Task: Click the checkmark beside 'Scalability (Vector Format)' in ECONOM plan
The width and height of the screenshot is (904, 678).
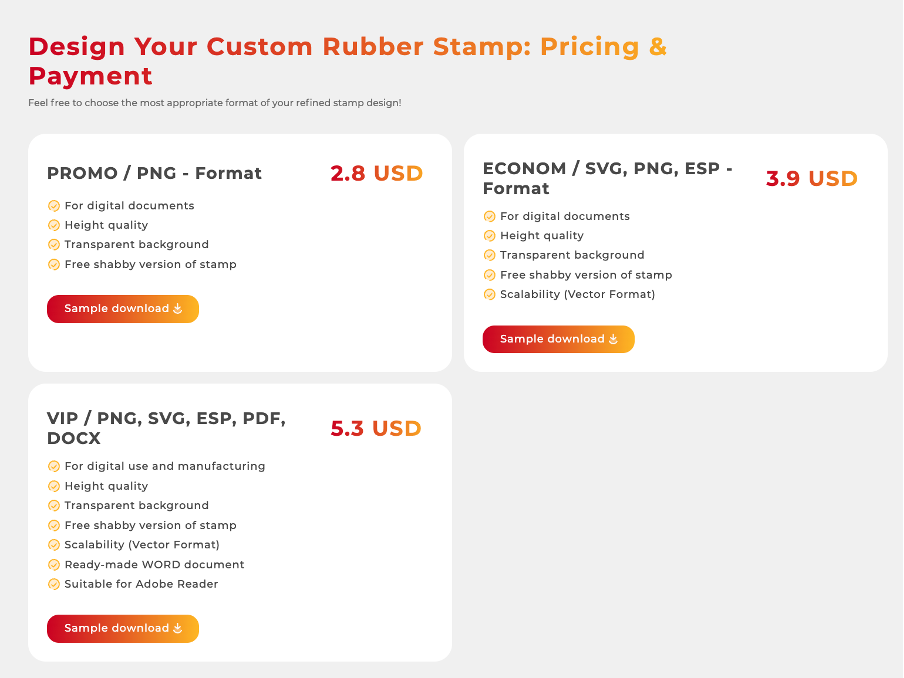Action: [x=489, y=294]
